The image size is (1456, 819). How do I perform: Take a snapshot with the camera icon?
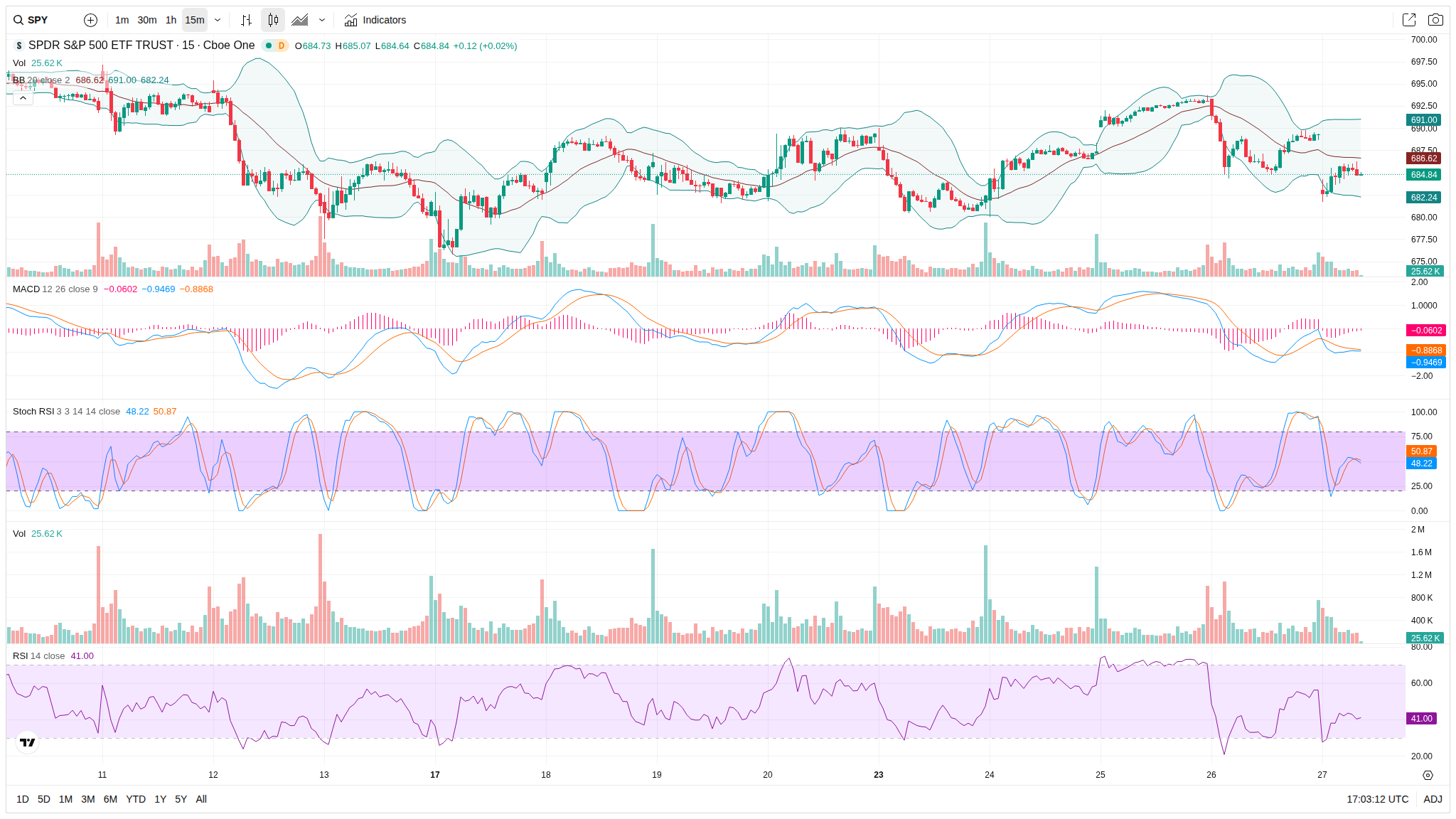(1435, 20)
